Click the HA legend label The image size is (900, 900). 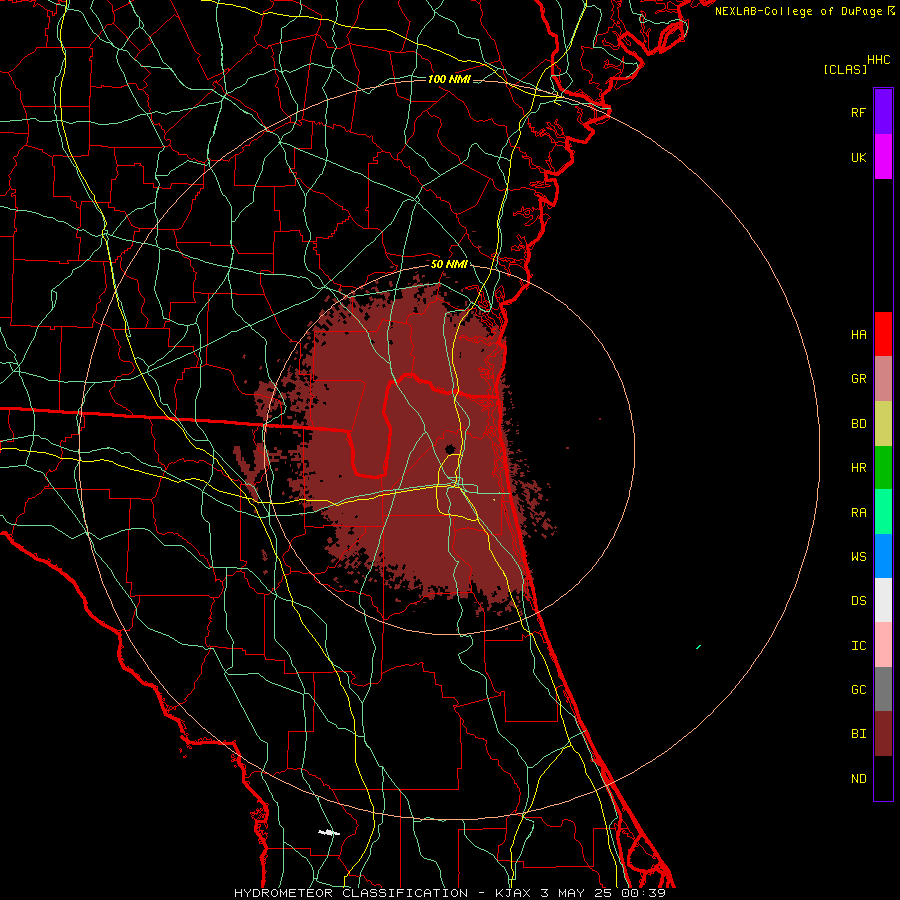point(858,334)
